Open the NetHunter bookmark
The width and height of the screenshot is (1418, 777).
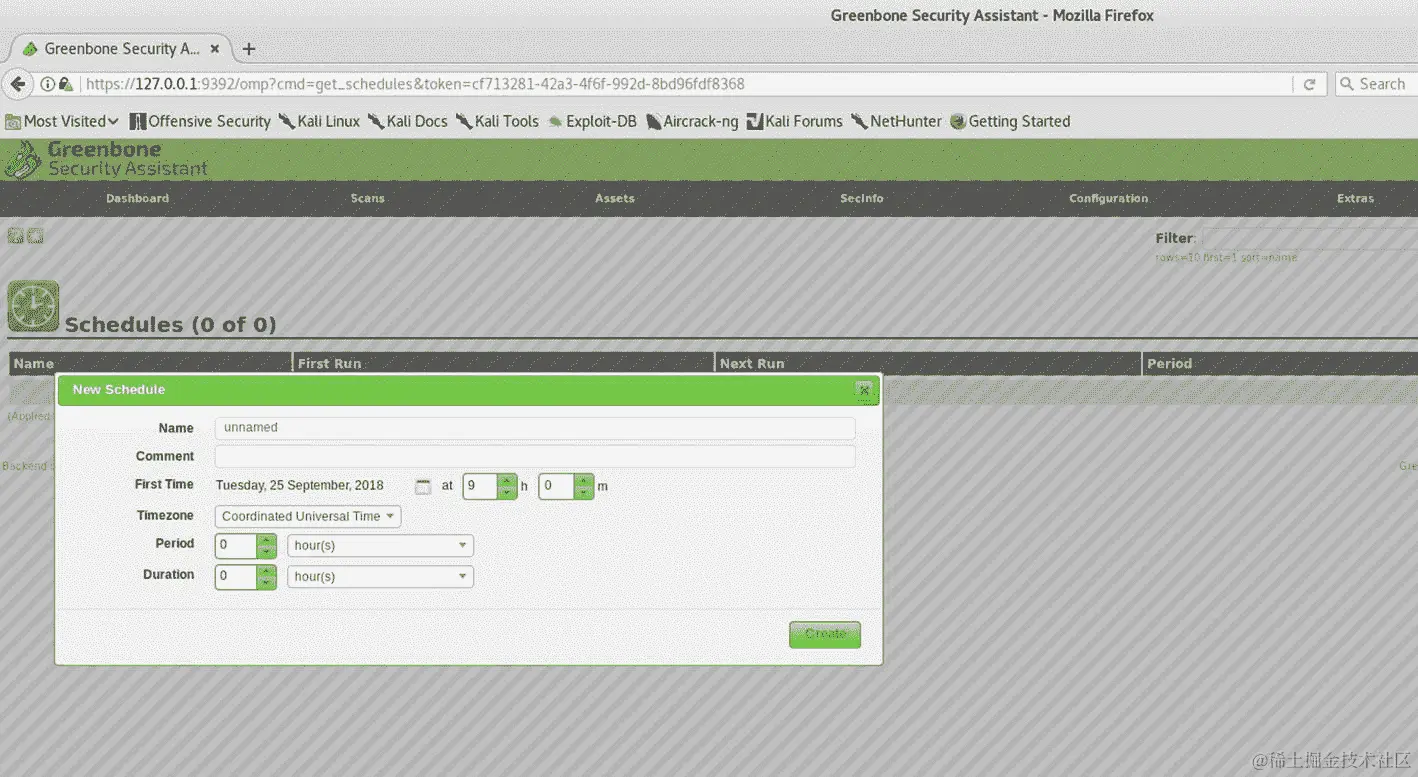coord(897,122)
